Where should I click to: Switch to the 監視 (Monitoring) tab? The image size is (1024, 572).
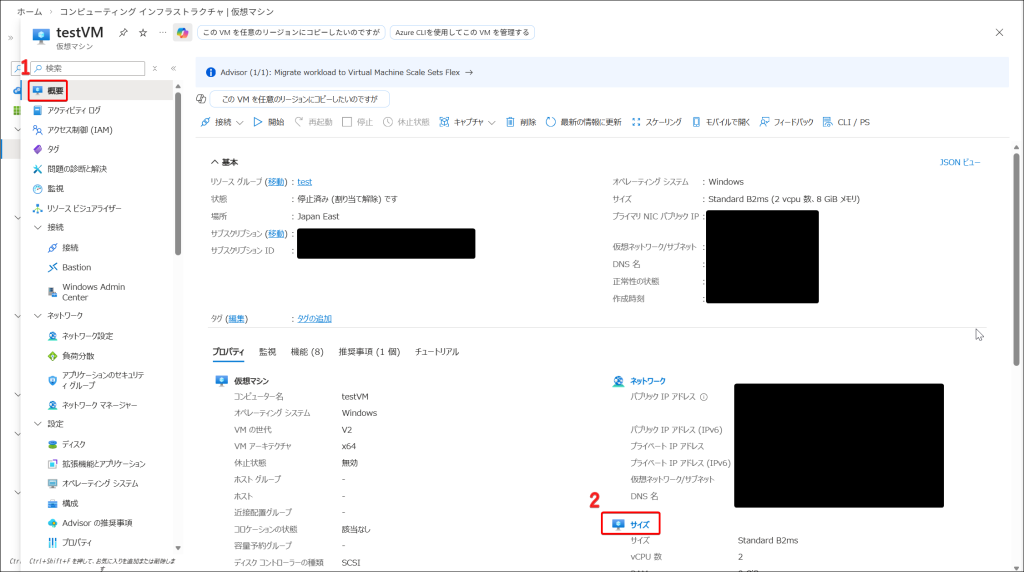(267, 352)
